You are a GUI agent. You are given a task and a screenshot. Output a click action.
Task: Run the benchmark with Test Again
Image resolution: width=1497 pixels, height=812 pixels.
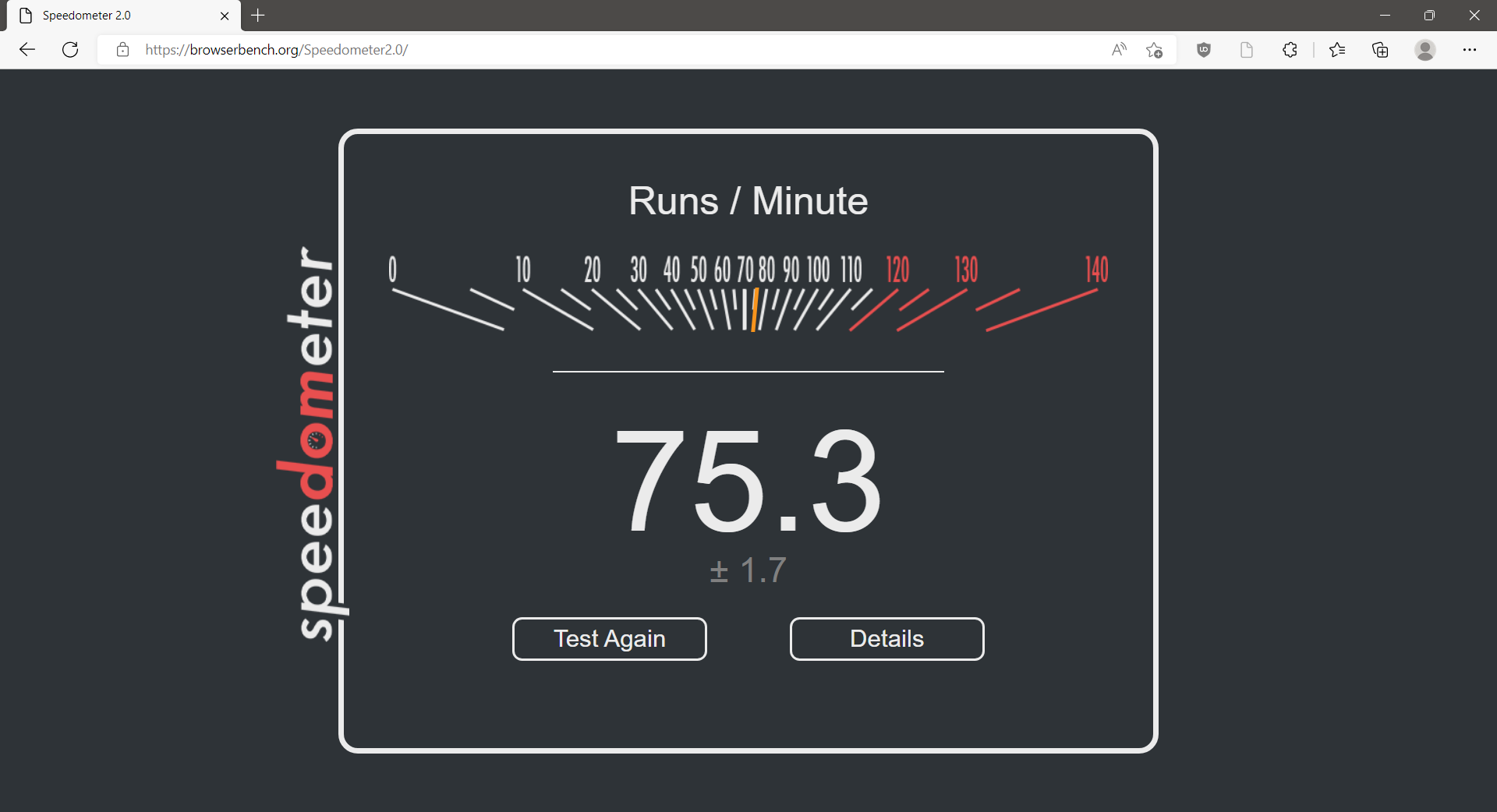(610, 639)
